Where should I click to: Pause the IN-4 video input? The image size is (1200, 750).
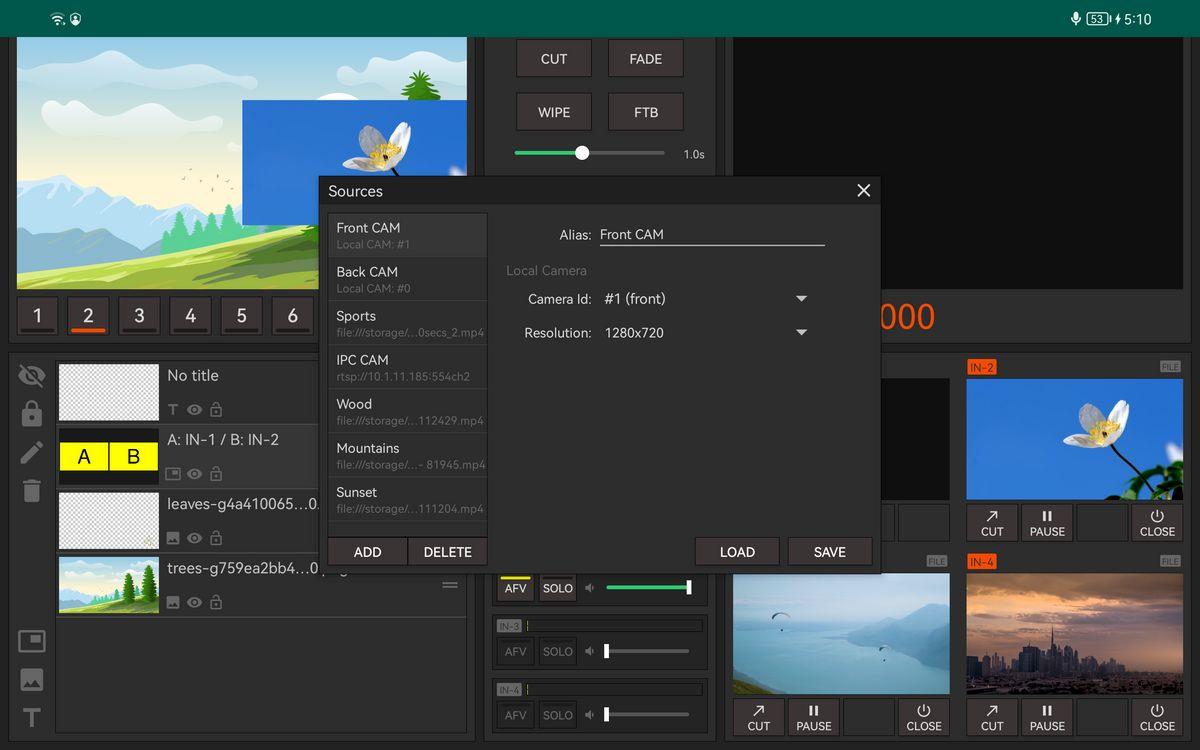[1047, 718]
